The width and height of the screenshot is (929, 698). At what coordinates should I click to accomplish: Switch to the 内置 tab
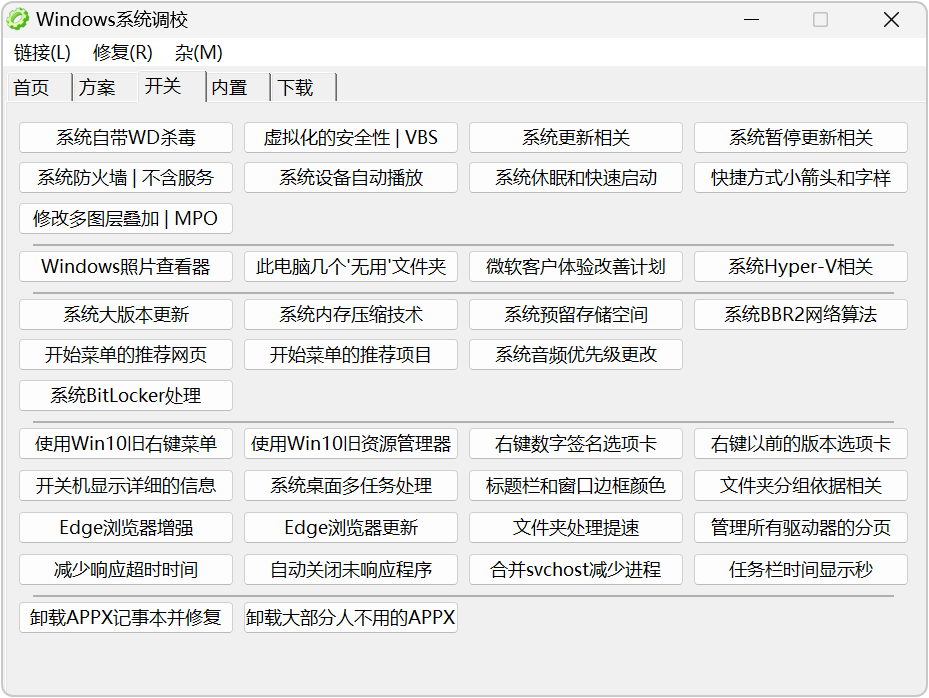point(238,88)
